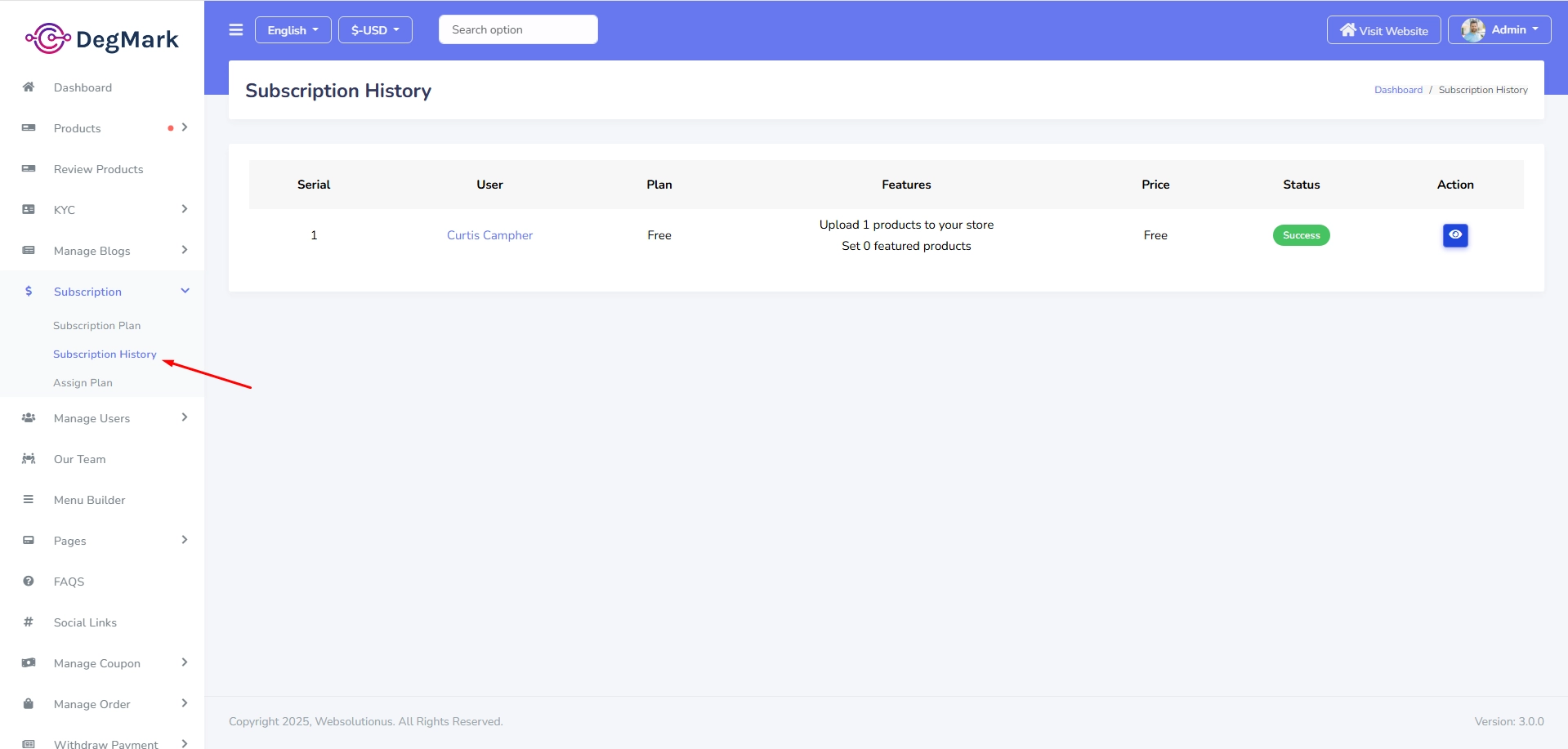1568x749 pixels.
Task: Open Social Links in sidebar
Action: pyautogui.click(x=85, y=622)
